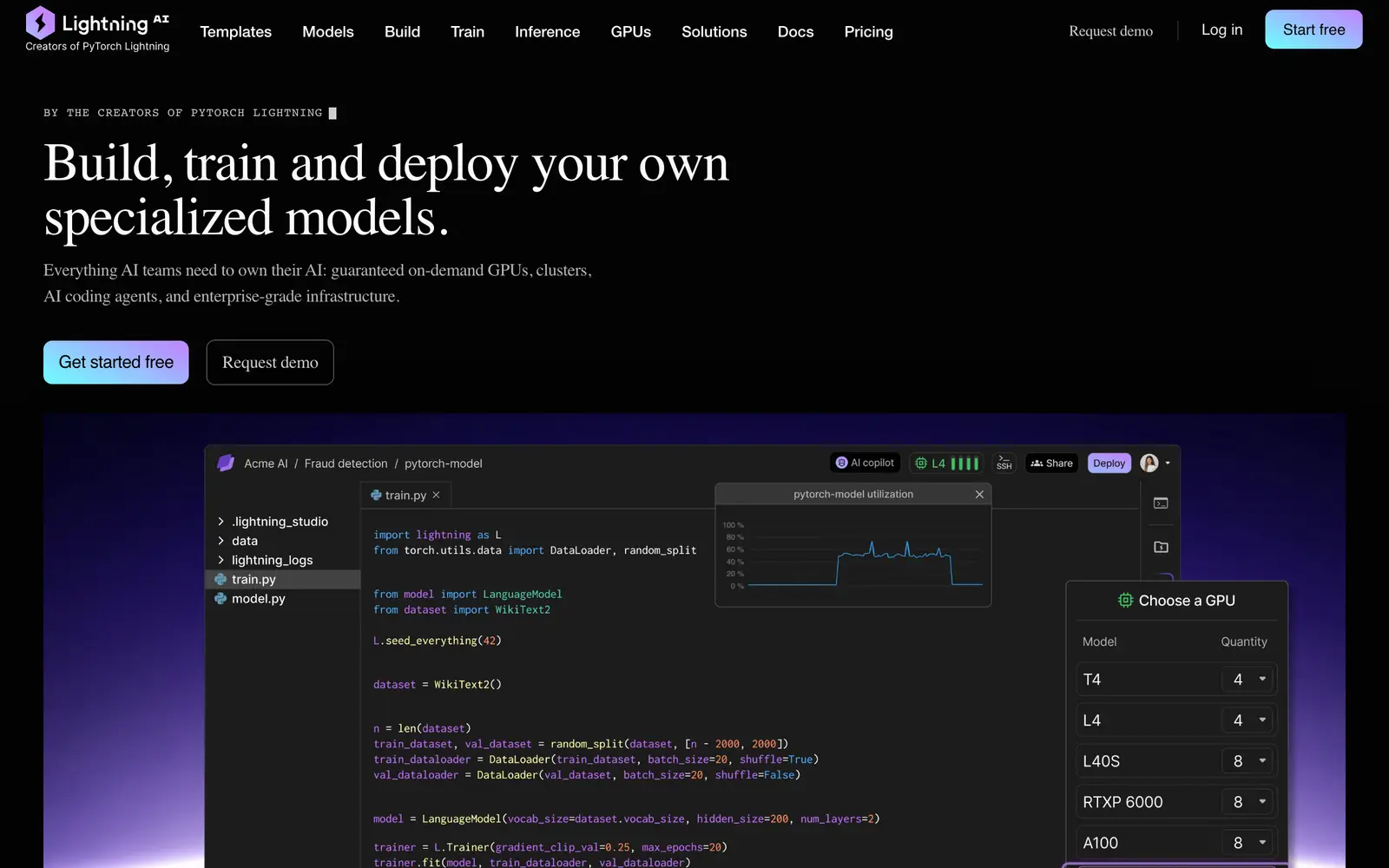Open the Models menu
Image resolution: width=1389 pixels, height=868 pixels.
click(328, 31)
